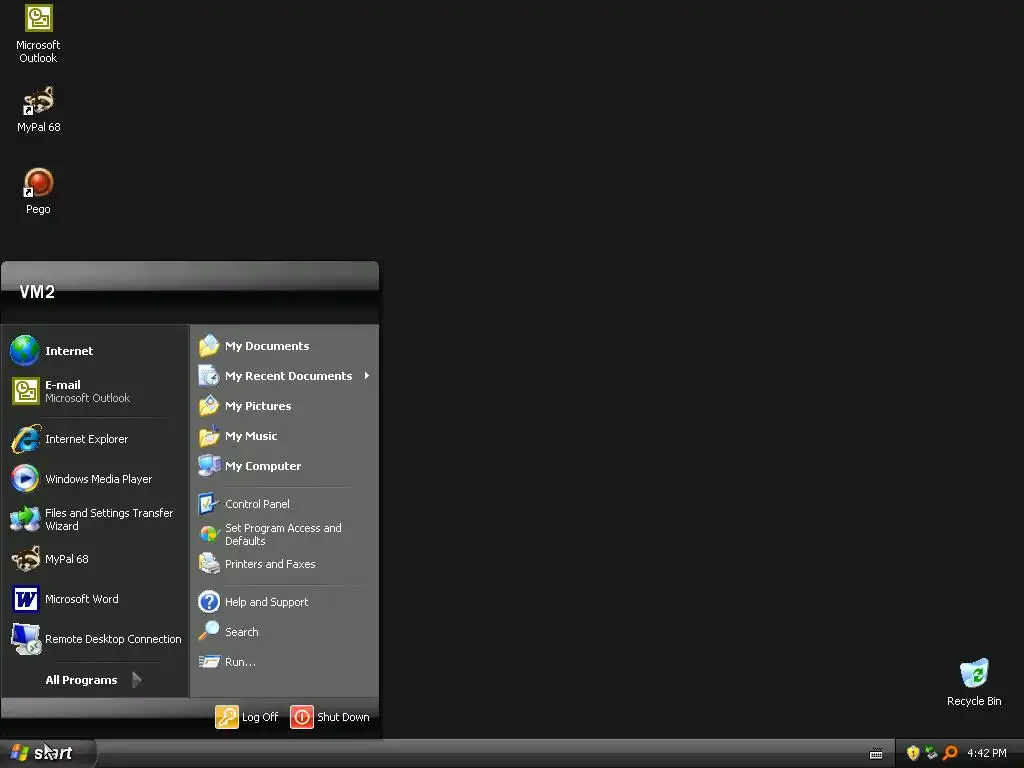Click the keyboard icon on taskbar
Viewport: 1024px width, 768px height.
click(x=876, y=754)
